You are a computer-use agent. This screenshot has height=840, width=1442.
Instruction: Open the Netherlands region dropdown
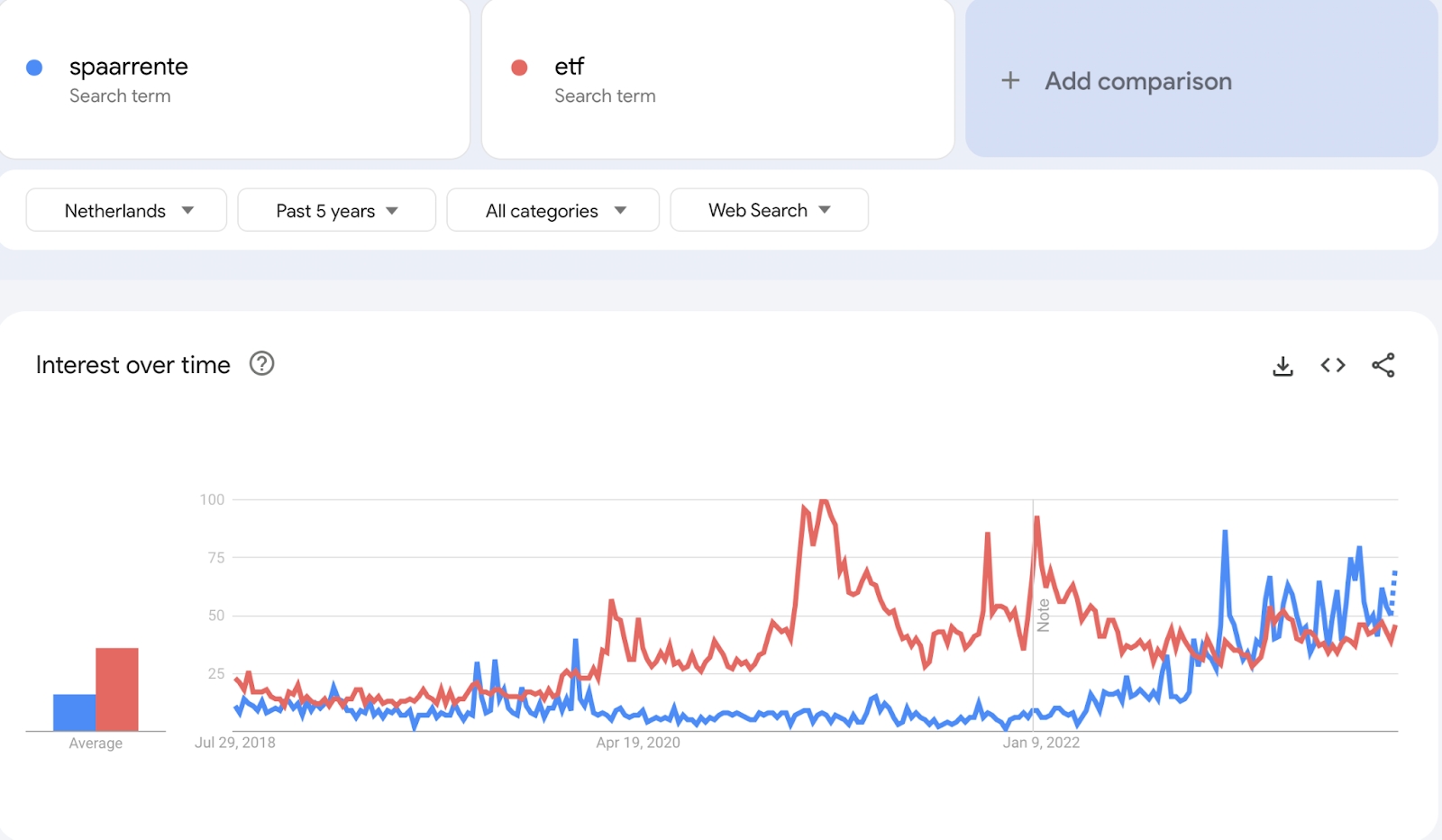126,210
